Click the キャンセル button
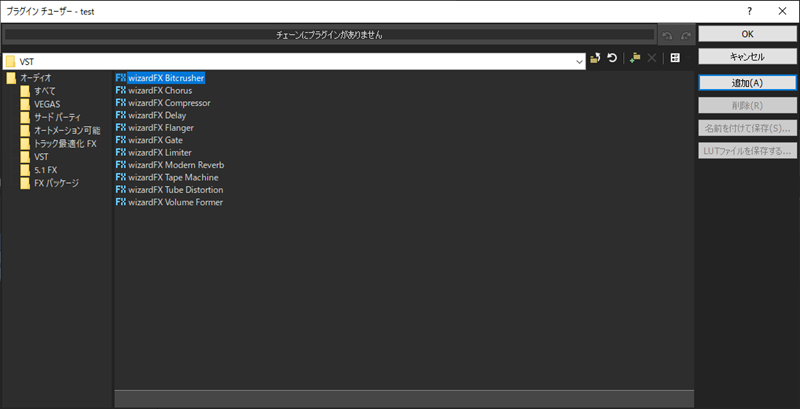This screenshot has height=409, width=800. click(x=747, y=57)
